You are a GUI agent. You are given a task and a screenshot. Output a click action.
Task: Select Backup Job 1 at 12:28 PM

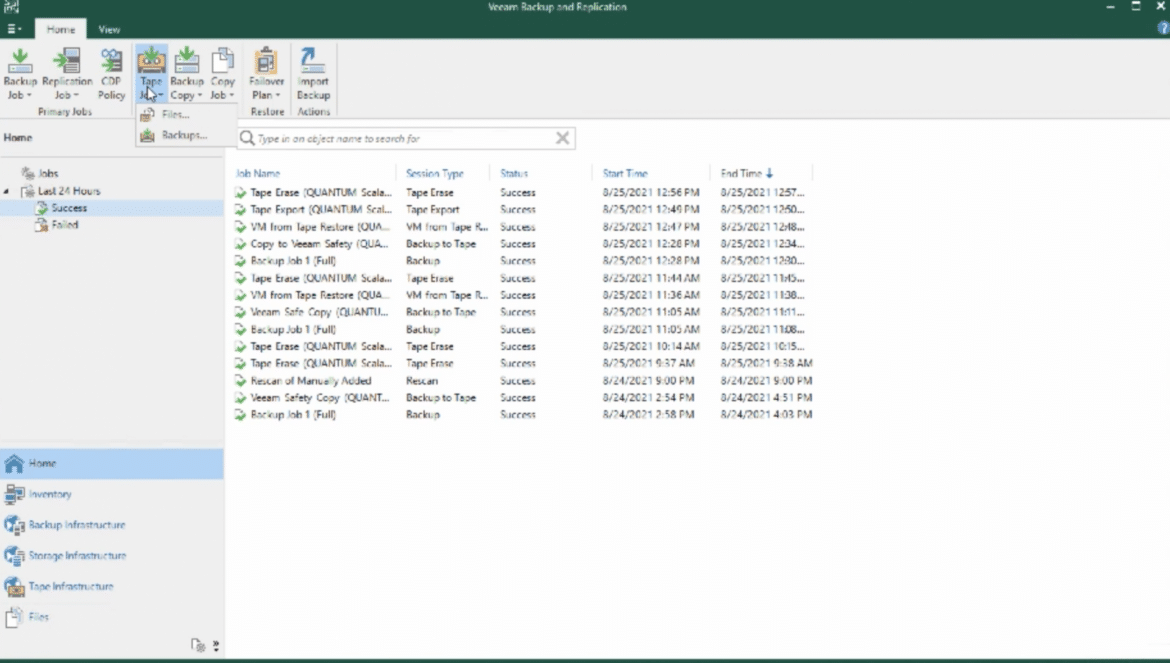pyautogui.click(x=523, y=261)
